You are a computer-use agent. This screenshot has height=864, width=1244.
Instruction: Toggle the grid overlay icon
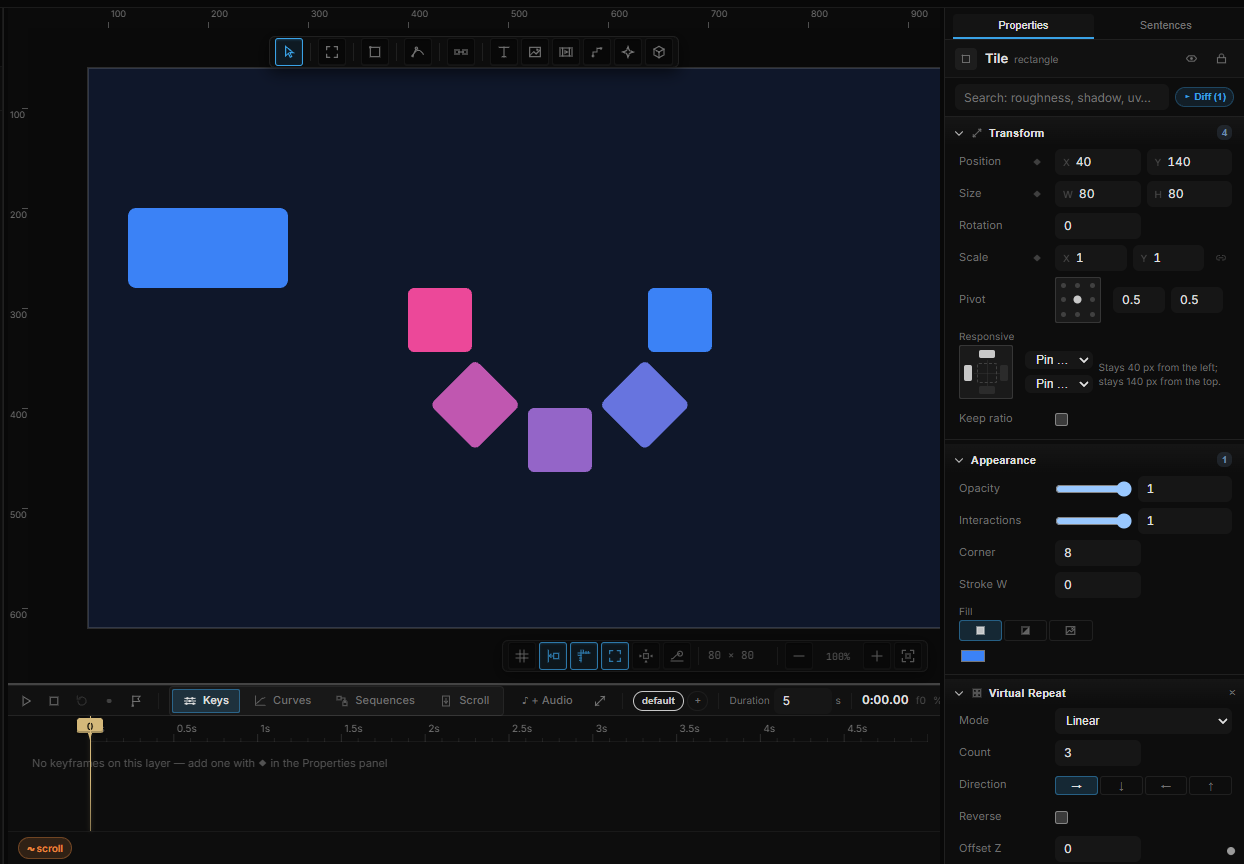[x=521, y=656]
